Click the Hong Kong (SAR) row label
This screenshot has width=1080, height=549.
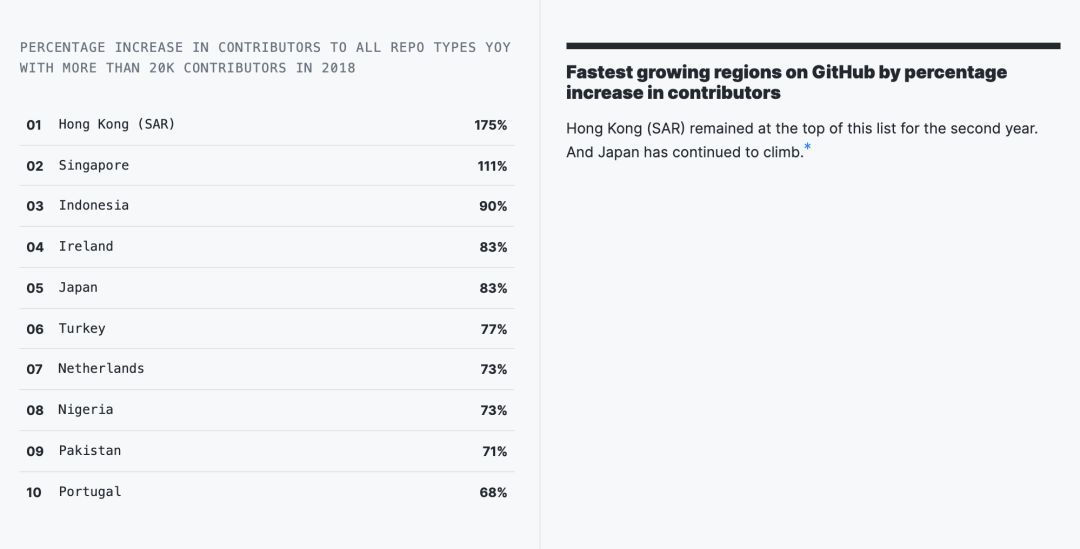coord(116,124)
